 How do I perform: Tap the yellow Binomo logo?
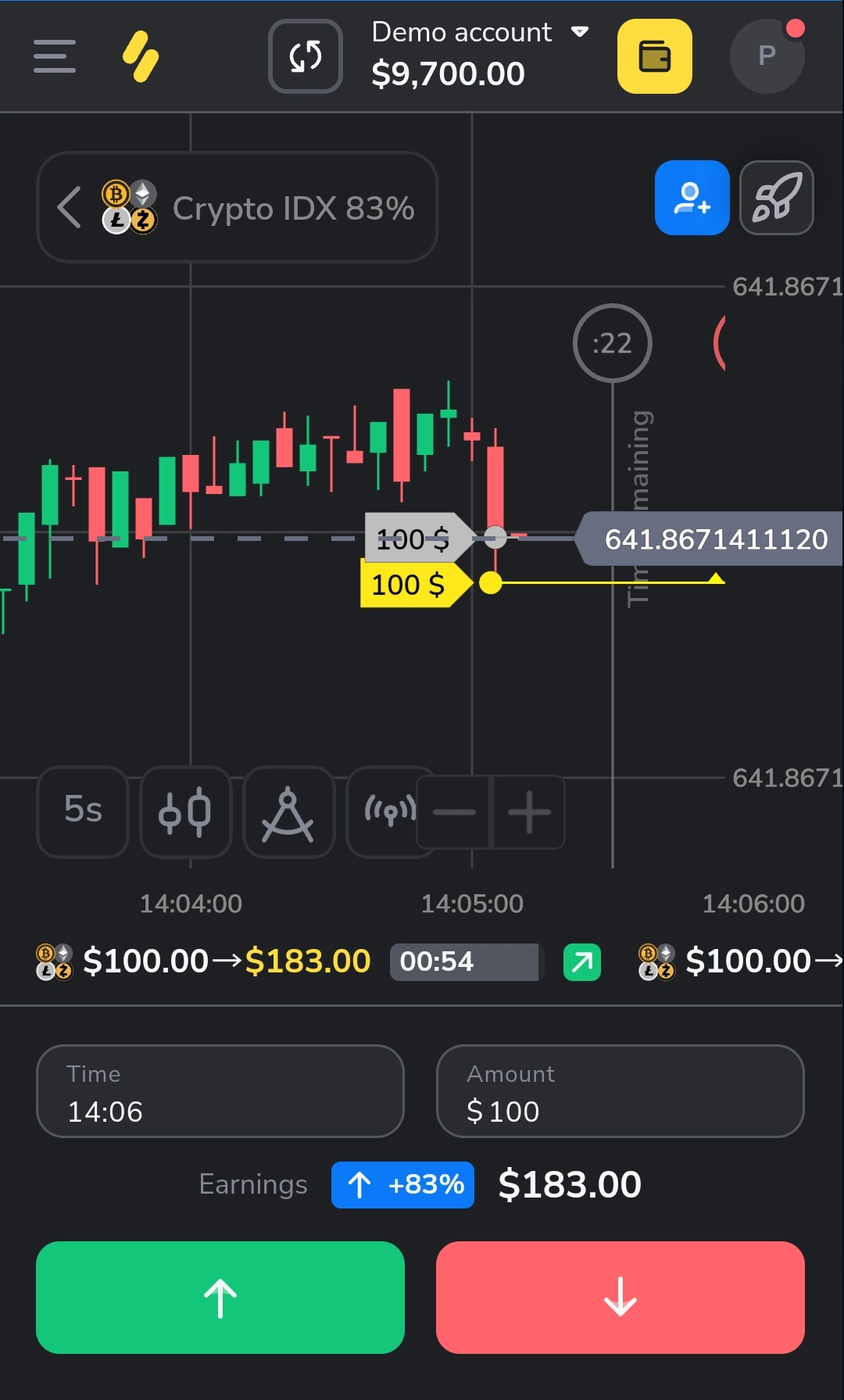pyautogui.click(x=141, y=56)
